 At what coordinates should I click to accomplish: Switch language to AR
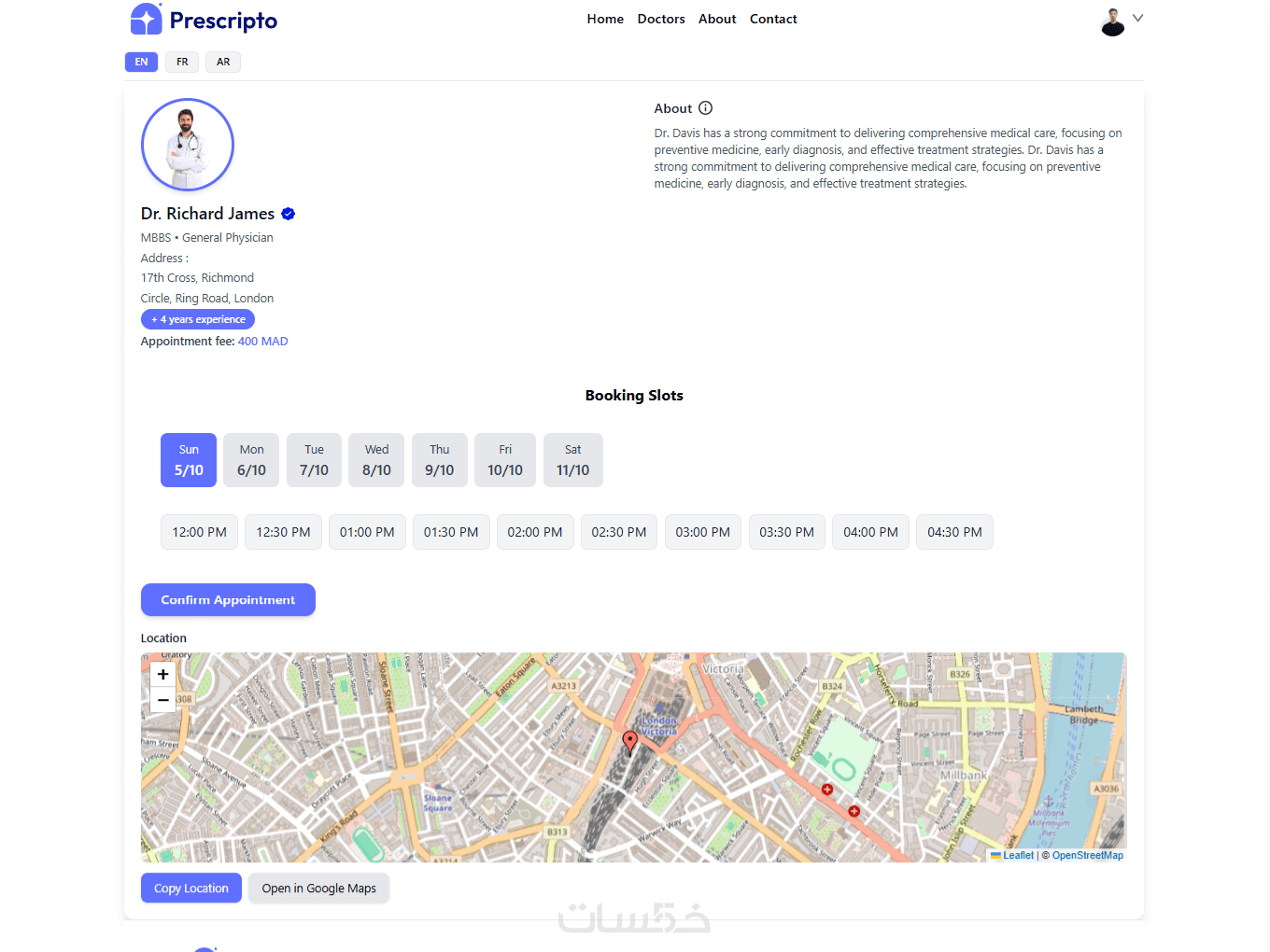coord(223,62)
